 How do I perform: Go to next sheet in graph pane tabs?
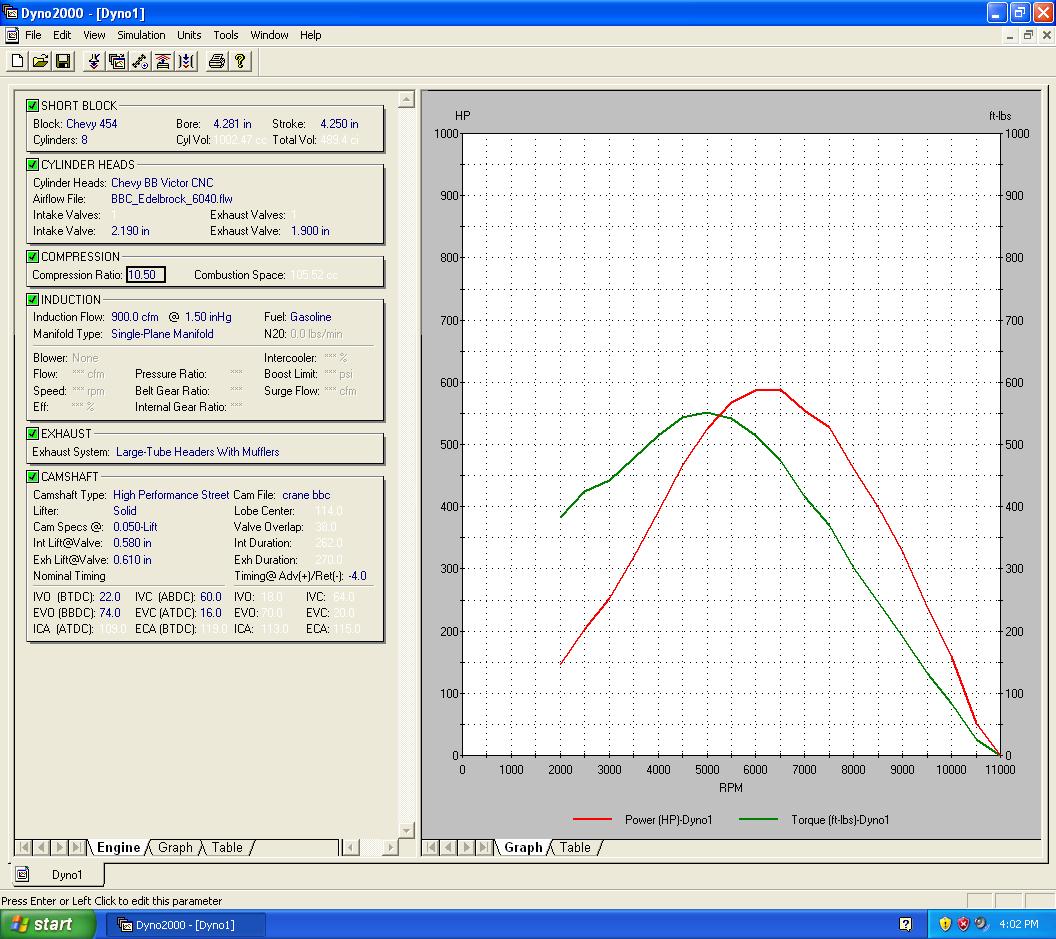tap(467, 847)
